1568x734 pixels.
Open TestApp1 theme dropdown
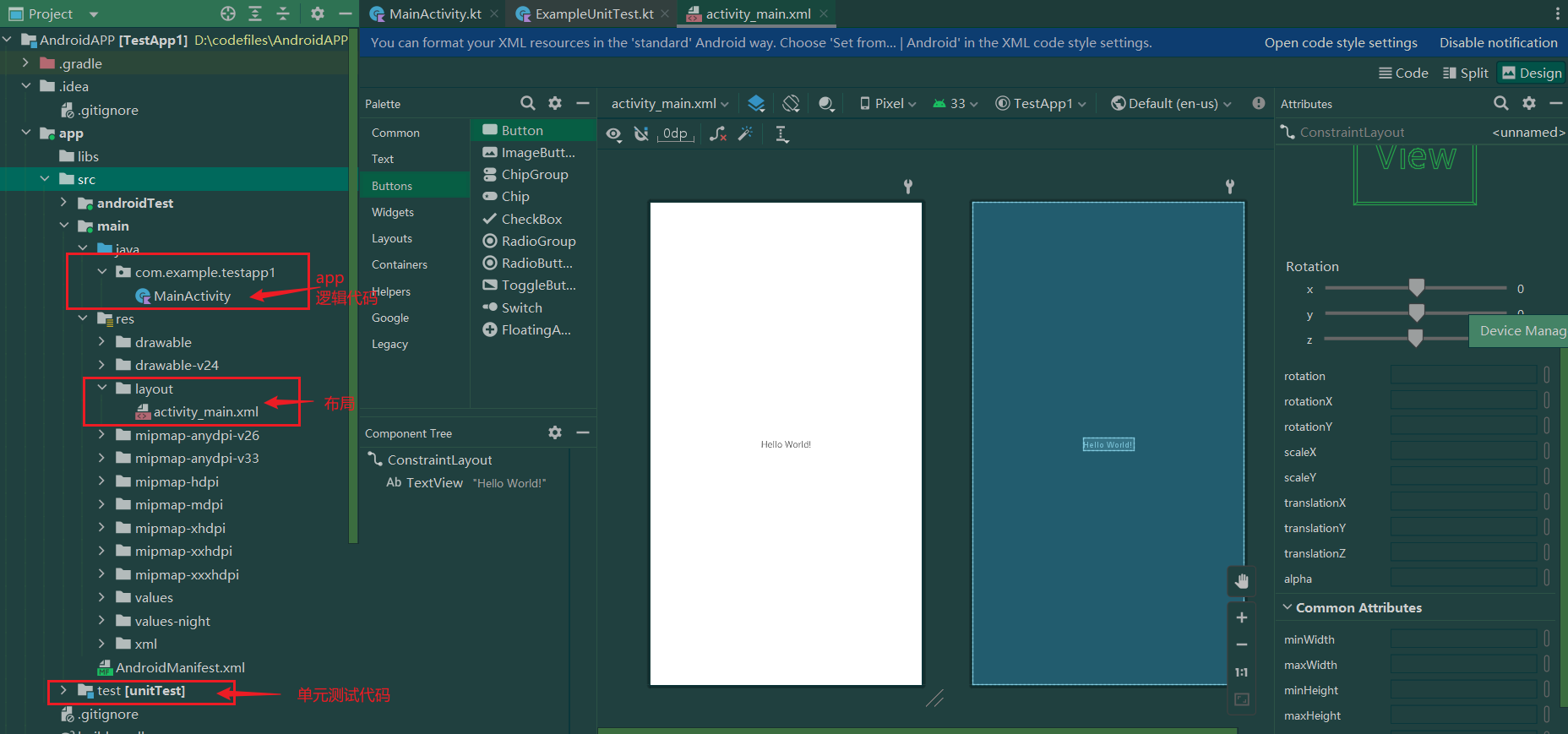[1041, 103]
